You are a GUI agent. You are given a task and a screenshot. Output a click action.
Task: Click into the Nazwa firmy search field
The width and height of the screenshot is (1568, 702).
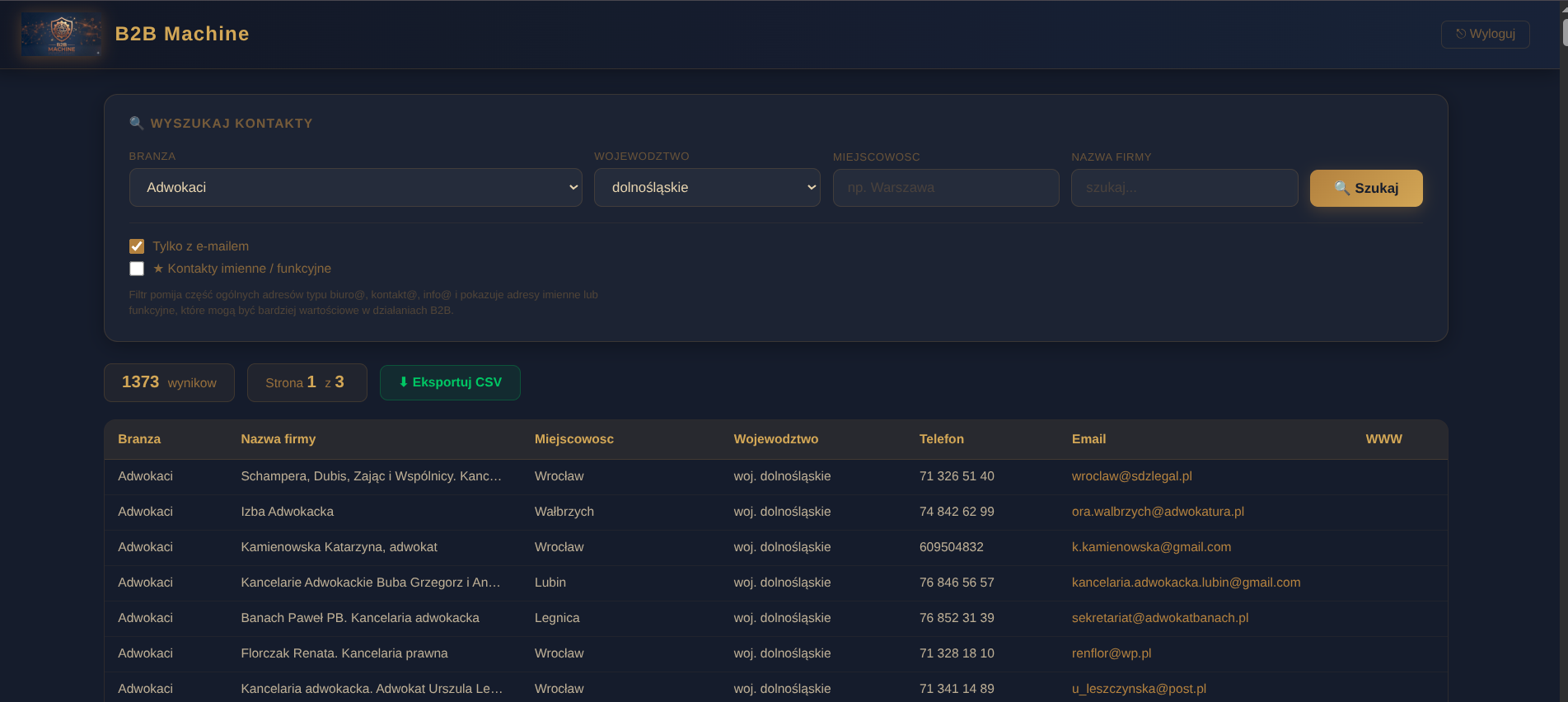[1184, 188]
